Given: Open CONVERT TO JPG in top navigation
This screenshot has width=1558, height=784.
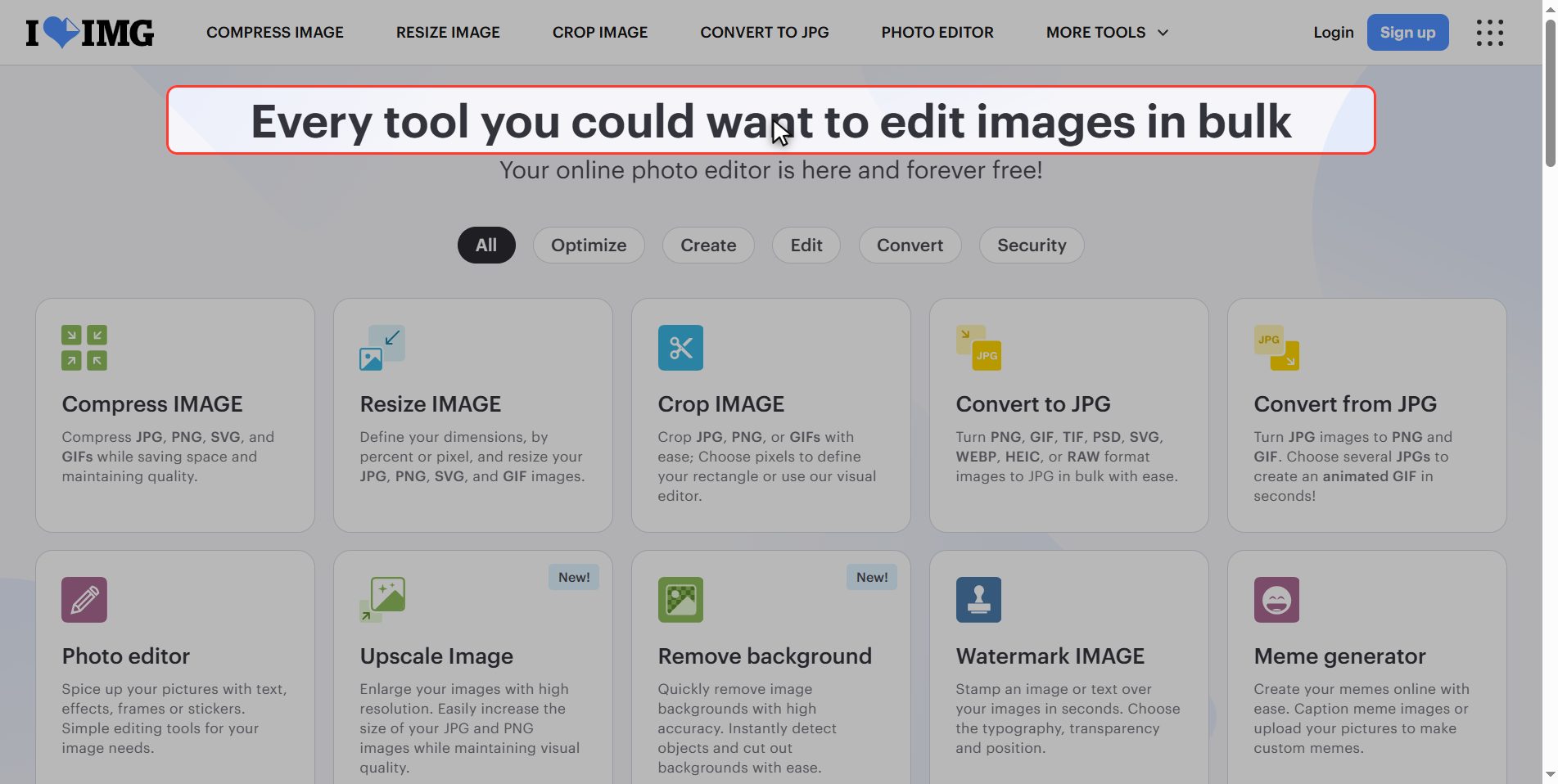Looking at the screenshot, I should pyautogui.click(x=765, y=33).
